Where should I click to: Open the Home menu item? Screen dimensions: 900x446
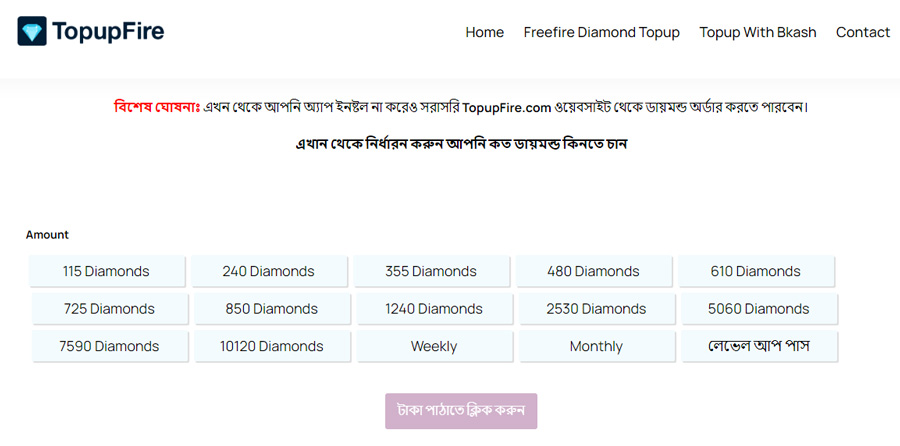[x=484, y=32]
